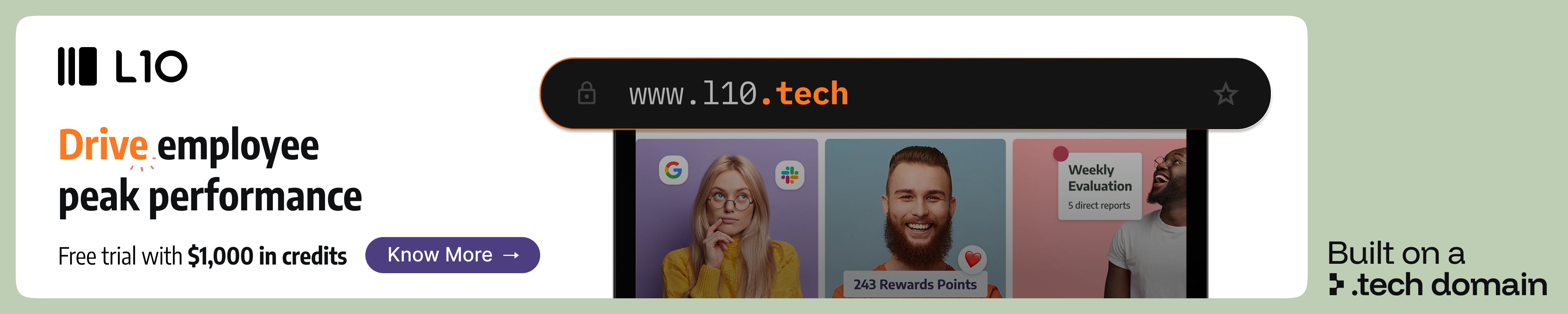Screen dimensions: 1568x314
Task: Select the bearded smiling man photo
Action: coord(915,218)
